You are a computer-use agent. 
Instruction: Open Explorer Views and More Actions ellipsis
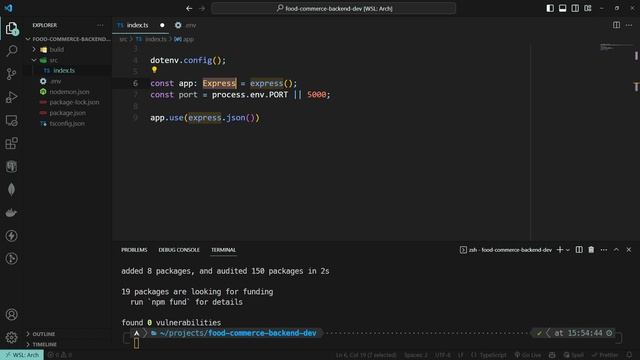tap(100, 25)
